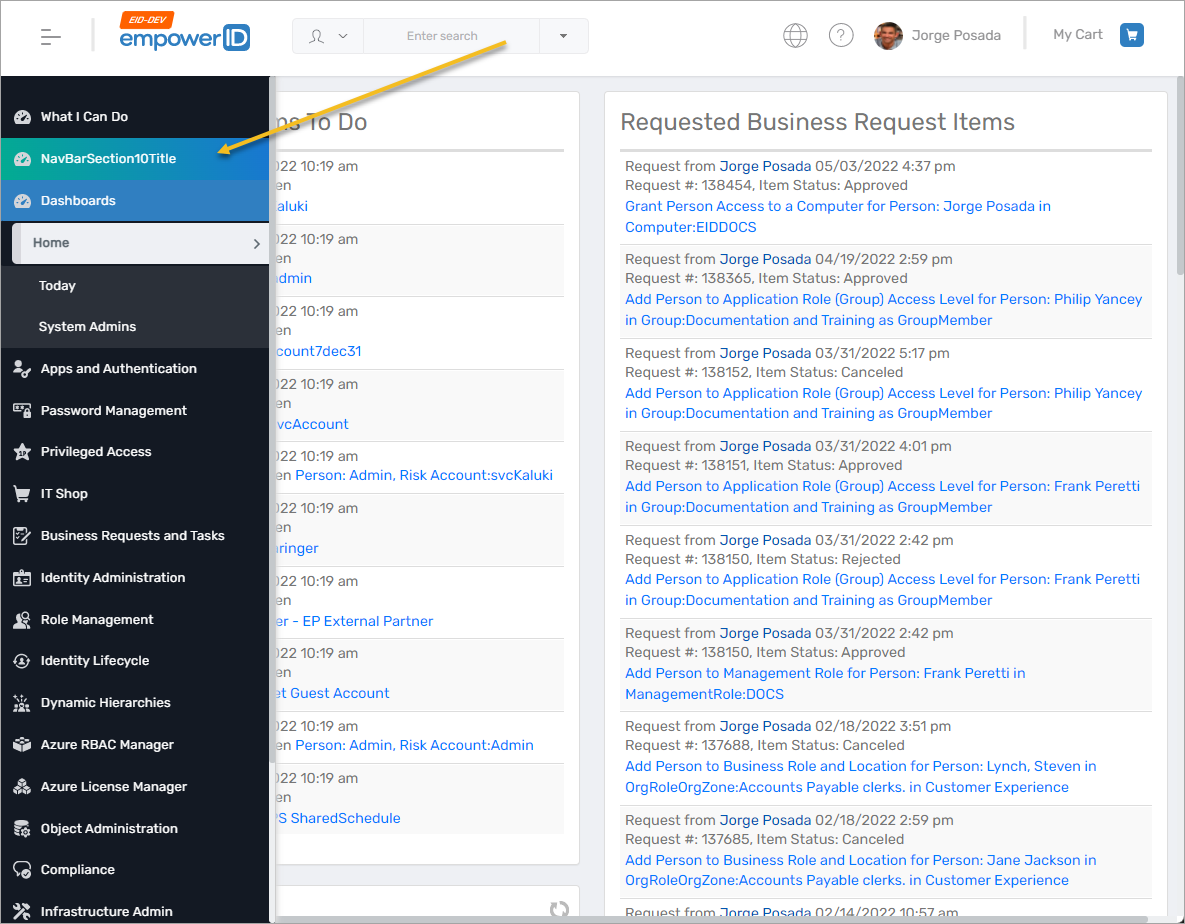
Task: Click the Compliance sidebar icon
Action: click(x=21, y=869)
